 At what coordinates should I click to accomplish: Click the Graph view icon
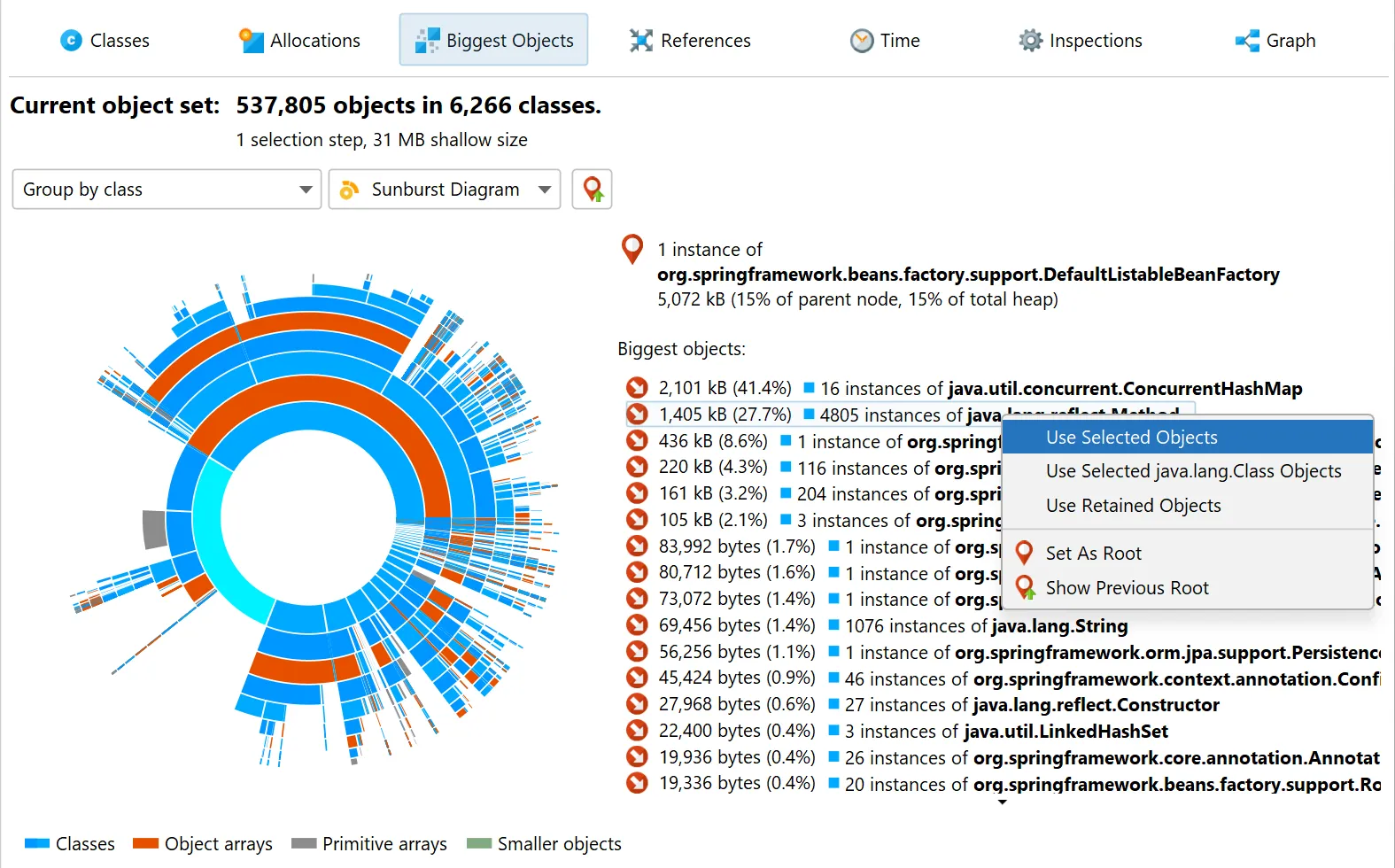(x=1247, y=41)
